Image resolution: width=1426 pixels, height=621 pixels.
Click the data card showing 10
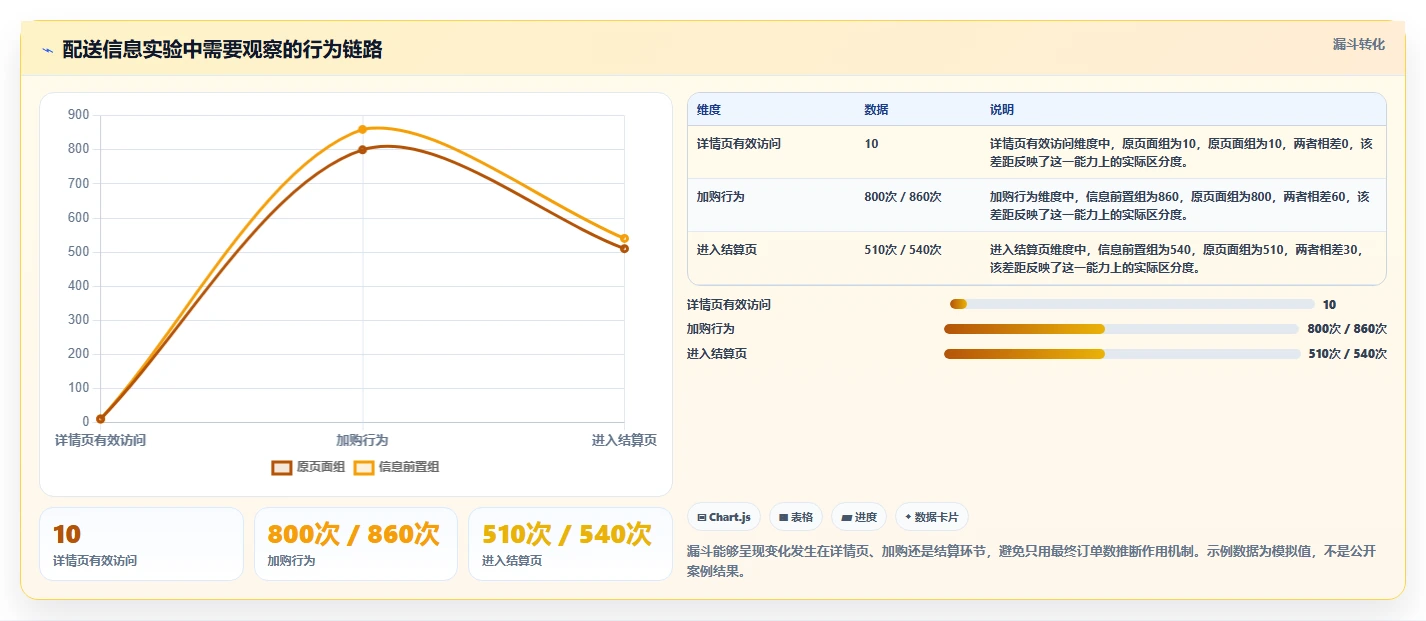pos(141,544)
